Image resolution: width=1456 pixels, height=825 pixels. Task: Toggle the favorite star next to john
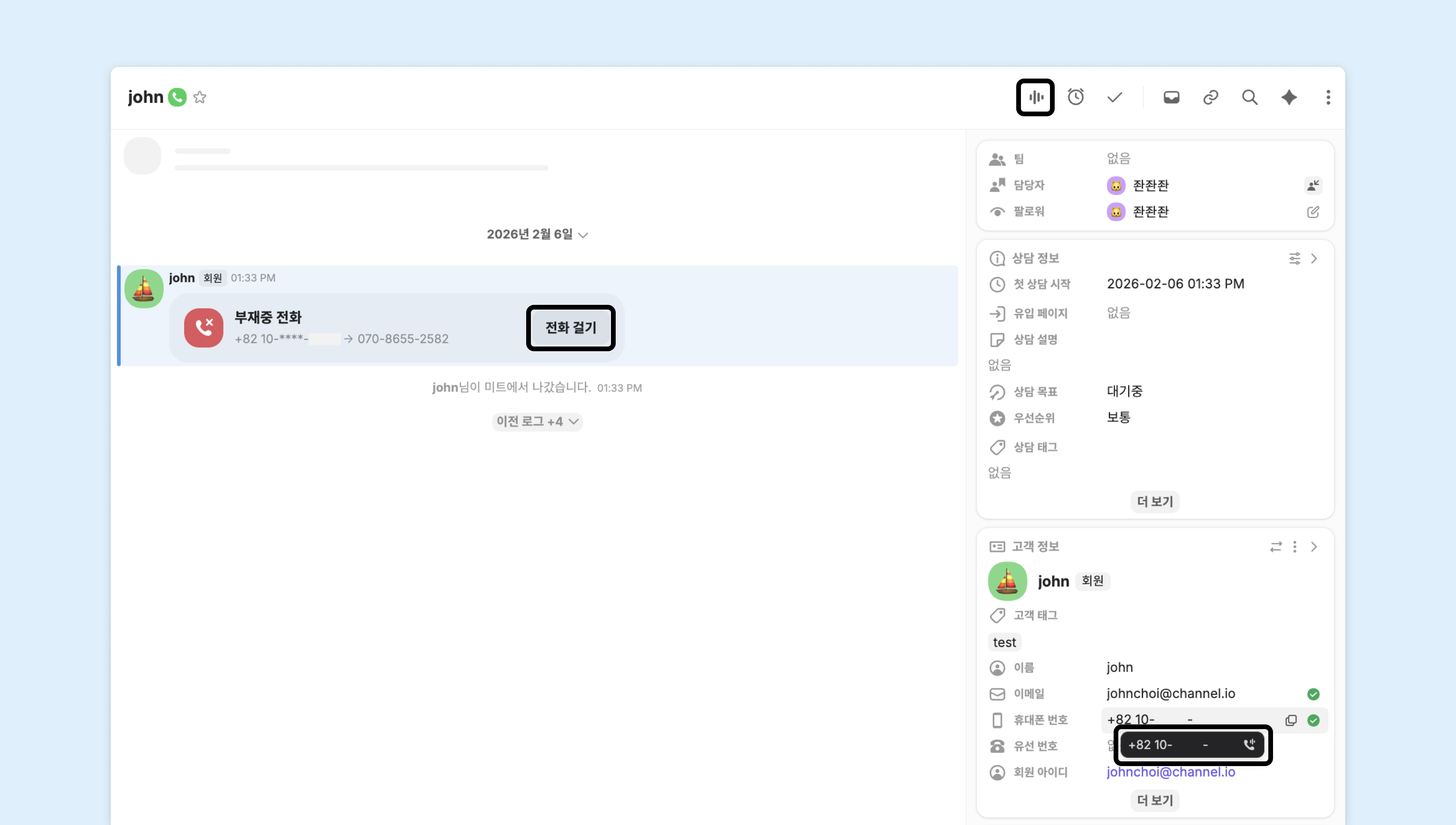pos(199,97)
